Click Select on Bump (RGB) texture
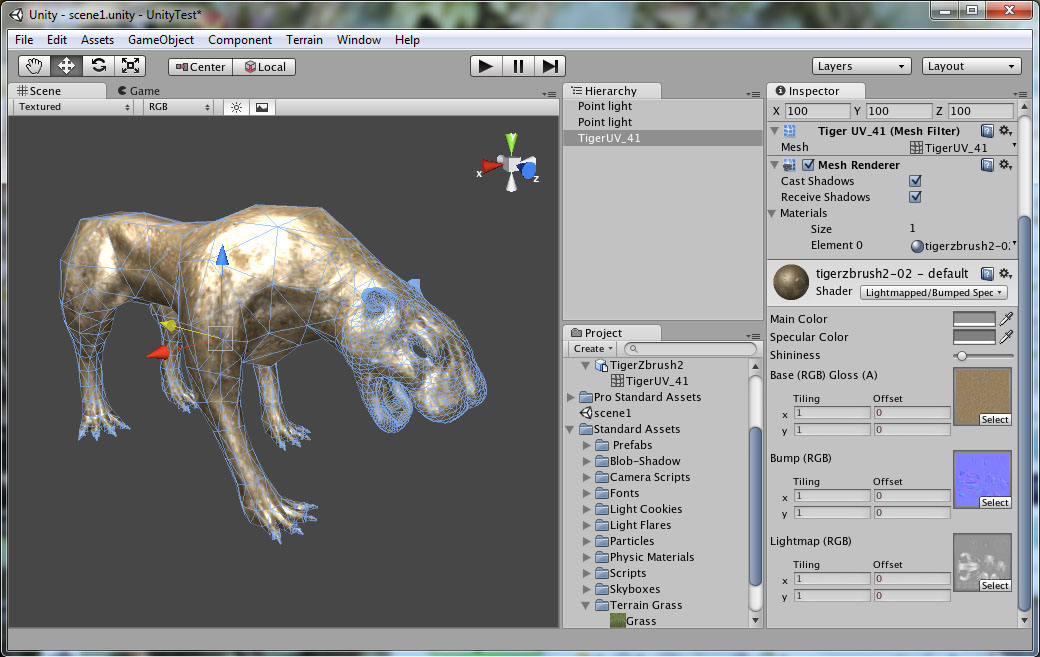 pos(995,503)
